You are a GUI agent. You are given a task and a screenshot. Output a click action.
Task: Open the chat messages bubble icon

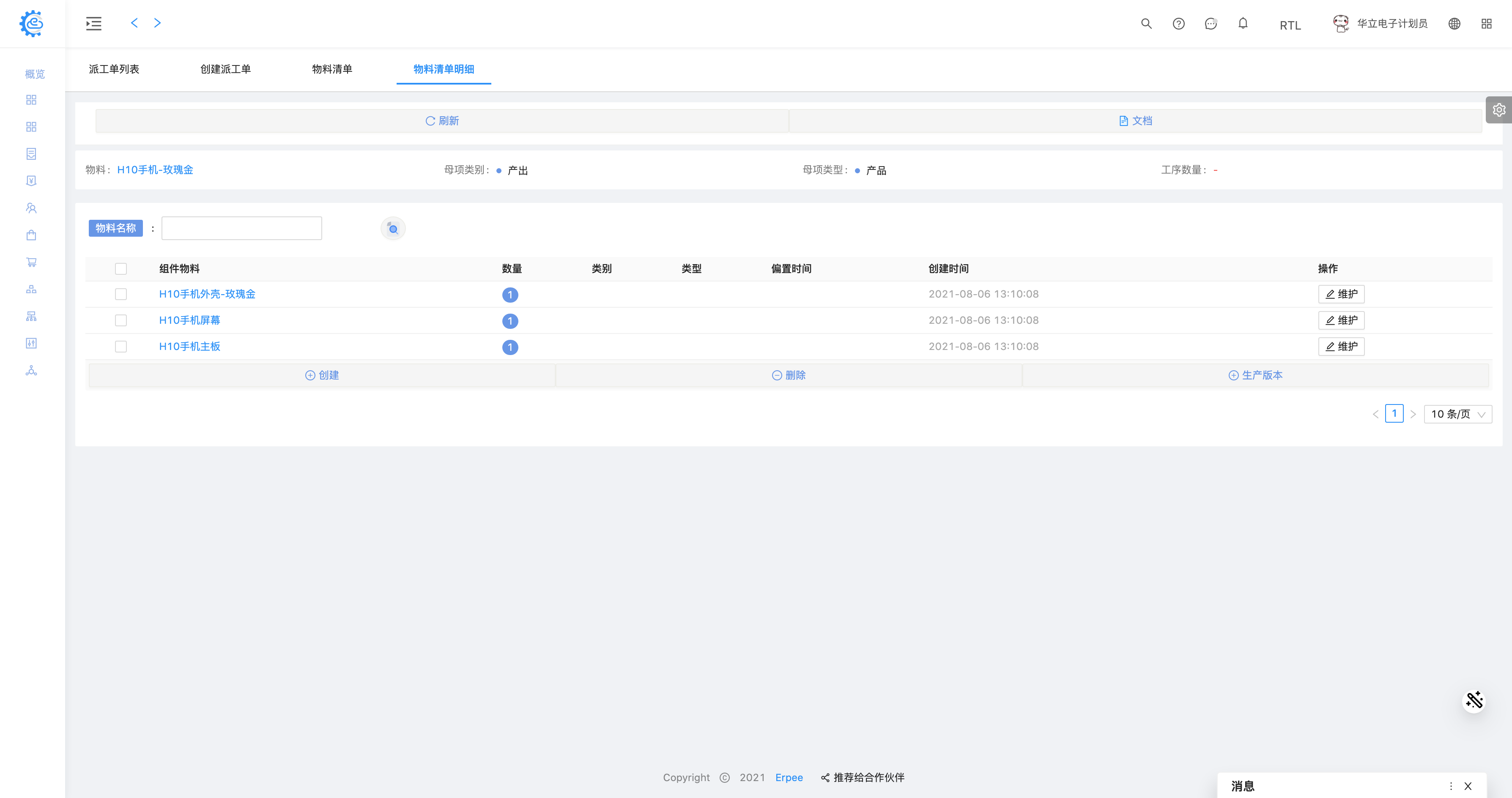1210,24
